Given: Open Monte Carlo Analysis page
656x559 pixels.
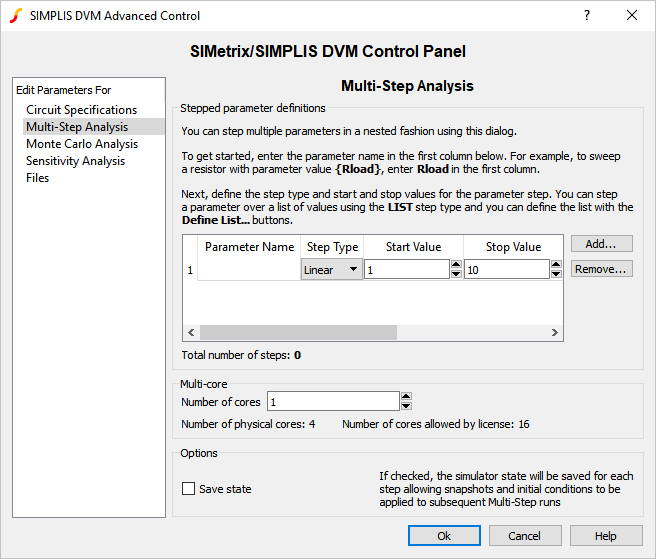Looking at the screenshot, I should (82, 144).
